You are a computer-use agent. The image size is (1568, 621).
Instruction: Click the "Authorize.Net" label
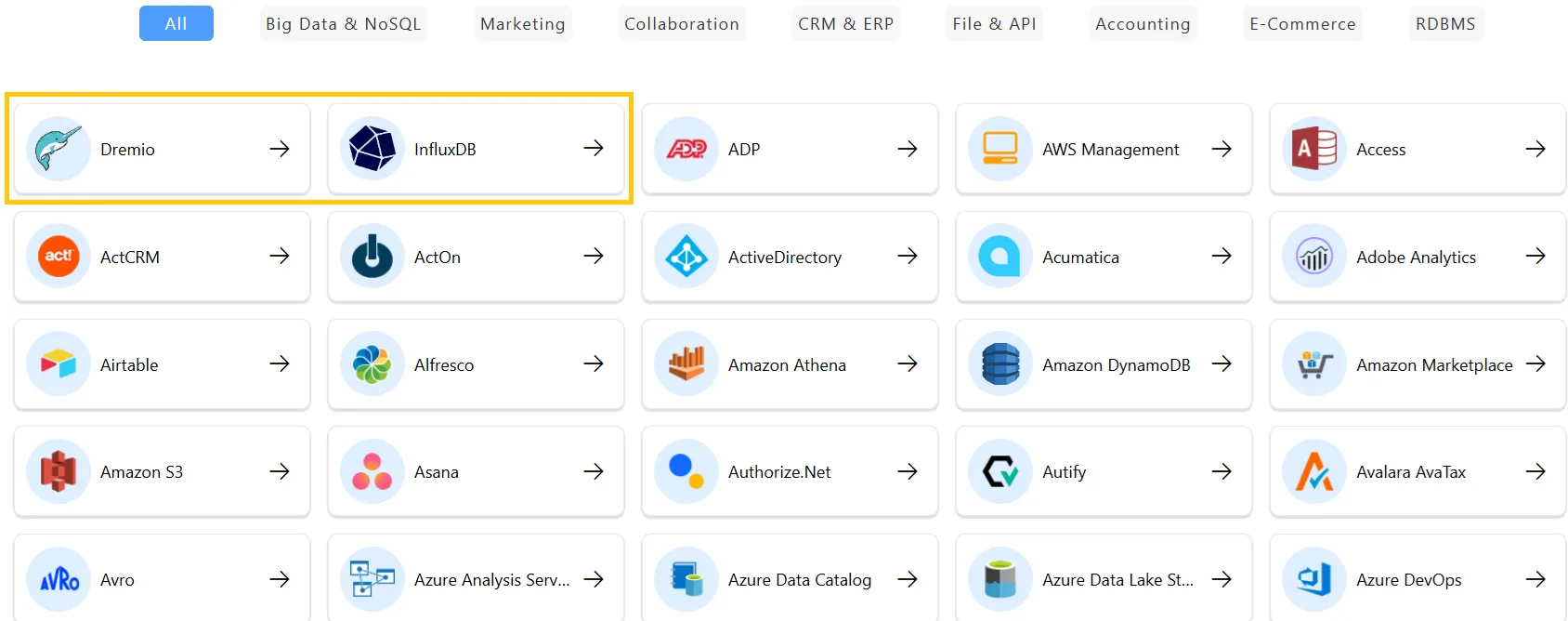[x=779, y=472]
